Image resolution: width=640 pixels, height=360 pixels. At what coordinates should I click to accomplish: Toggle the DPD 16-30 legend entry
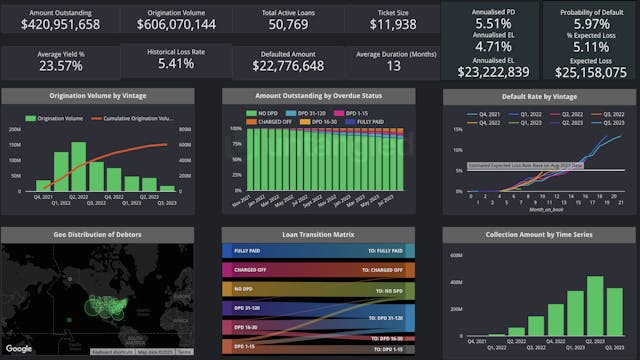click(x=318, y=122)
